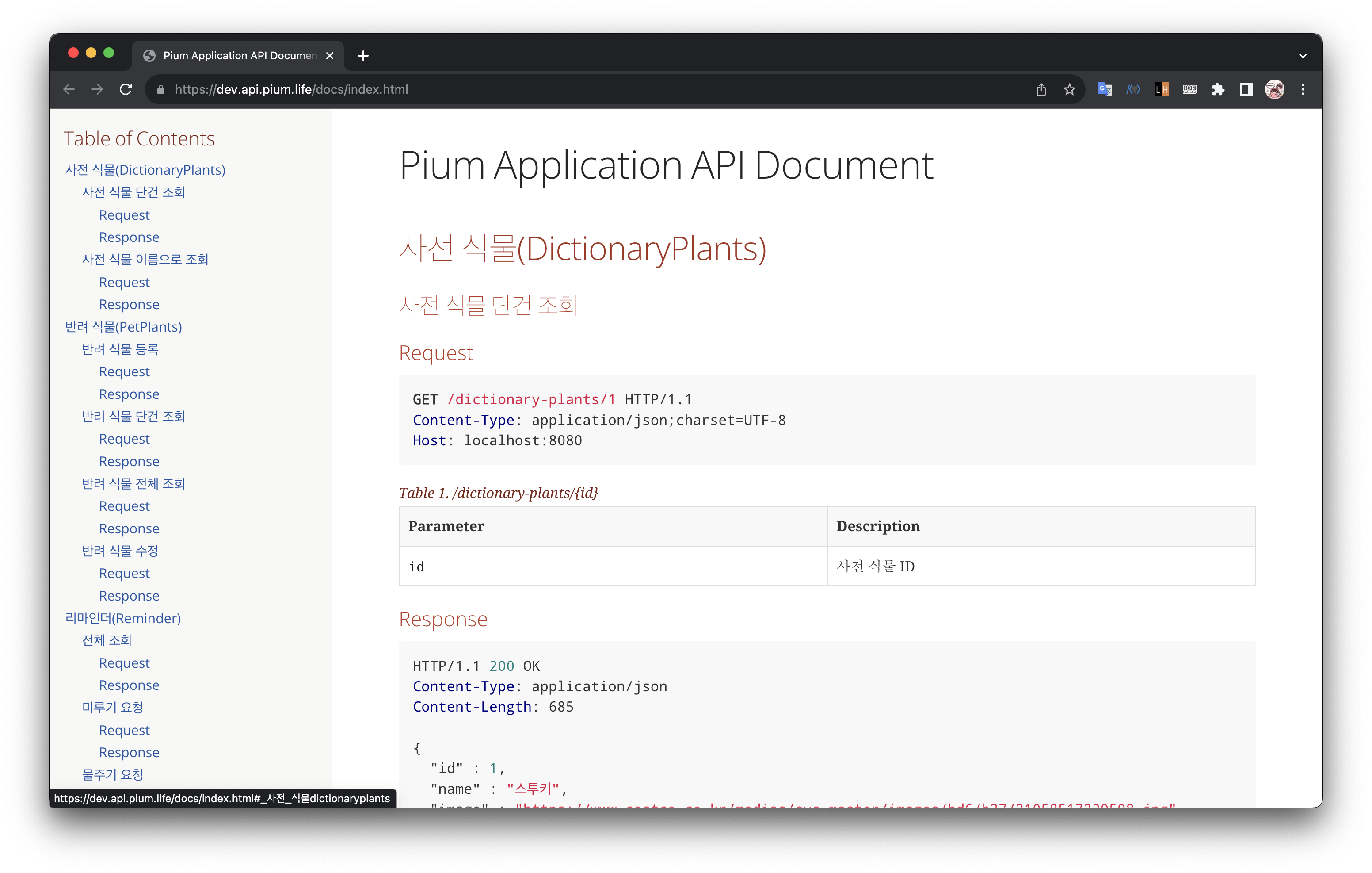1372x873 pixels.
Task: Click the browser forward arrow
Action: point(97,89)
